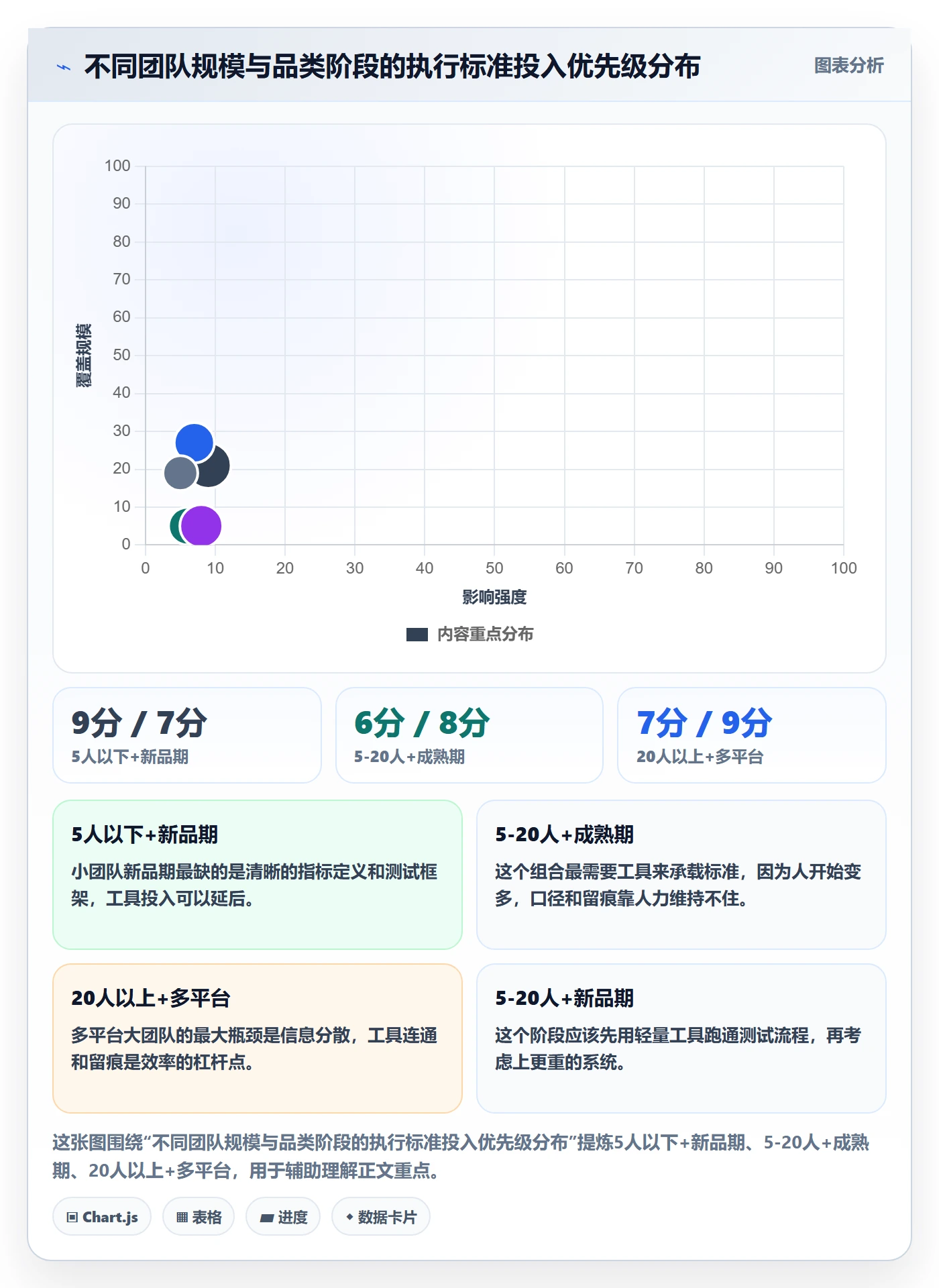
Task: Click the 表格 tag chip
Action: [199, 1217]
